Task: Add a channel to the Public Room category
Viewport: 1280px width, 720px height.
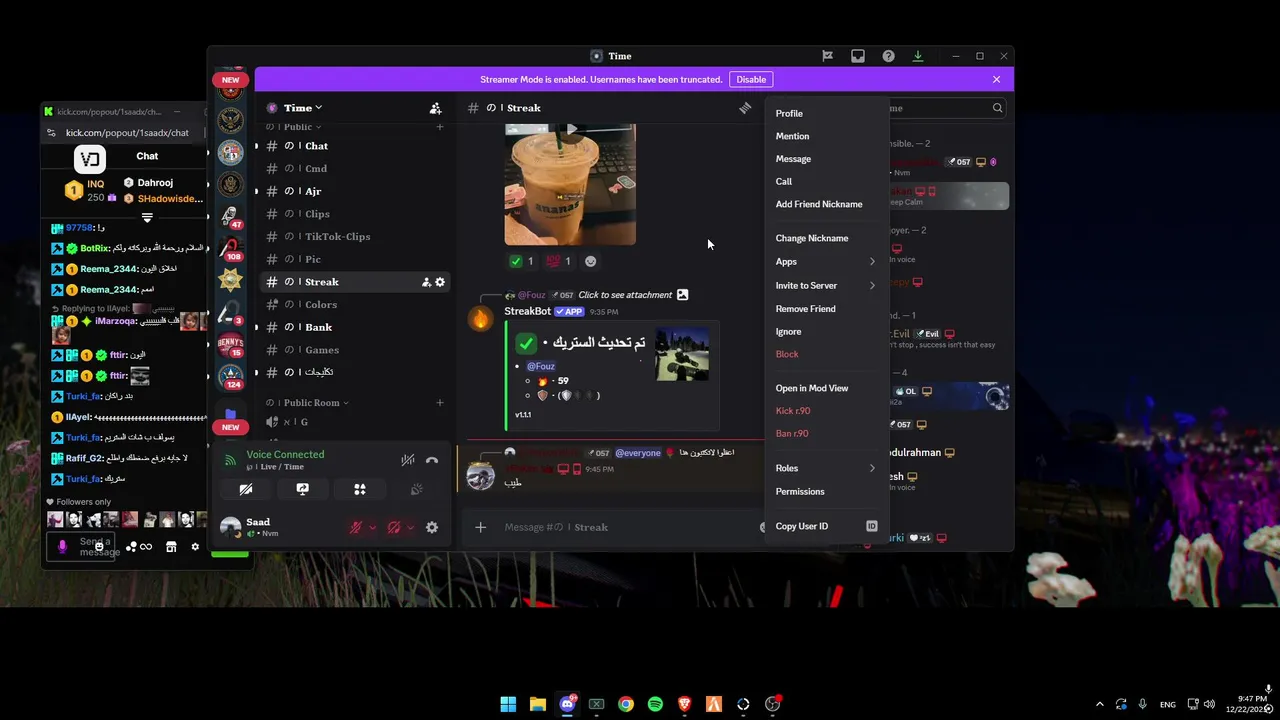Action: point(440,403)
